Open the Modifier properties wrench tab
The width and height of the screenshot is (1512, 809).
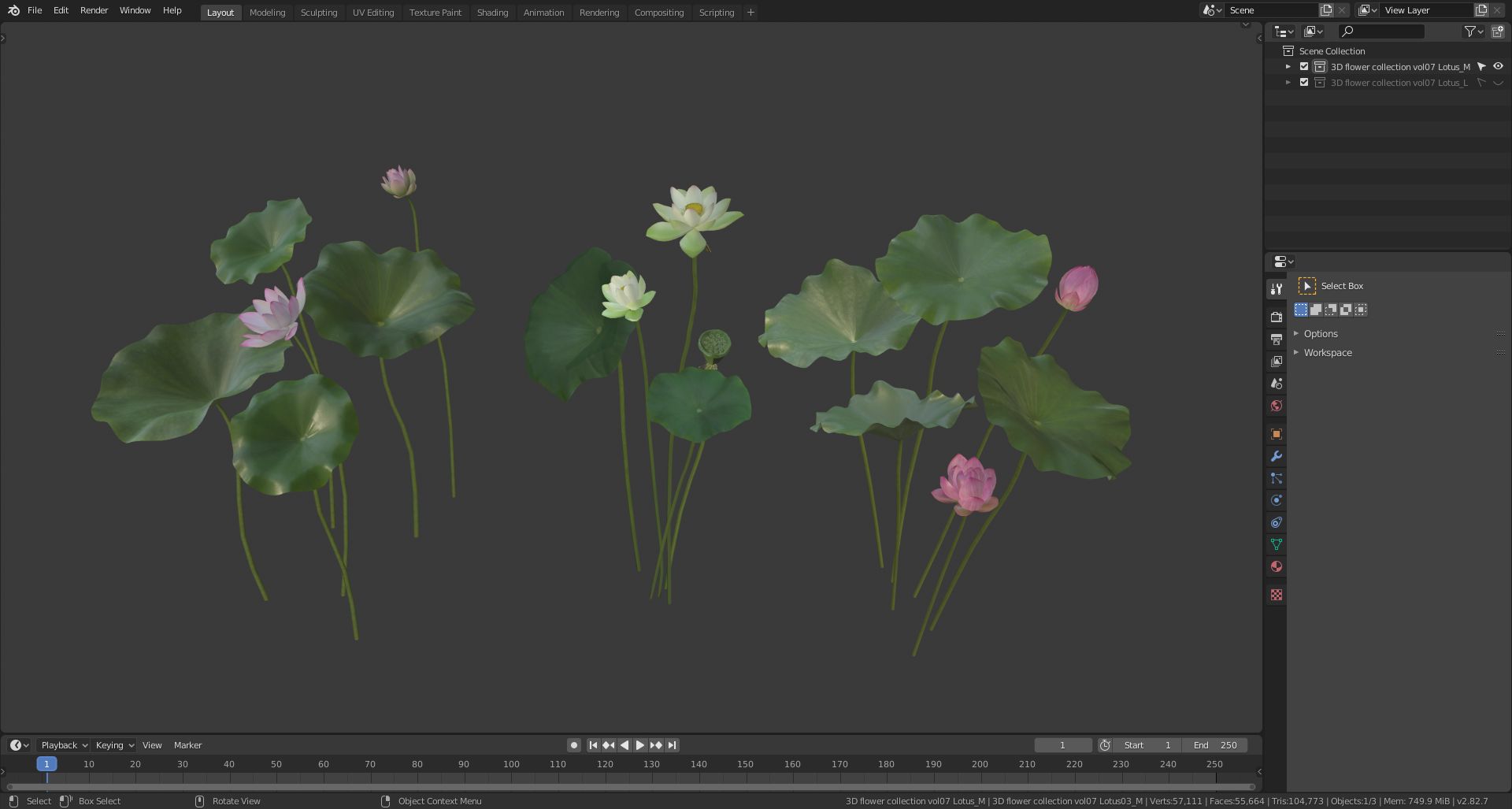coord(1277,457)
